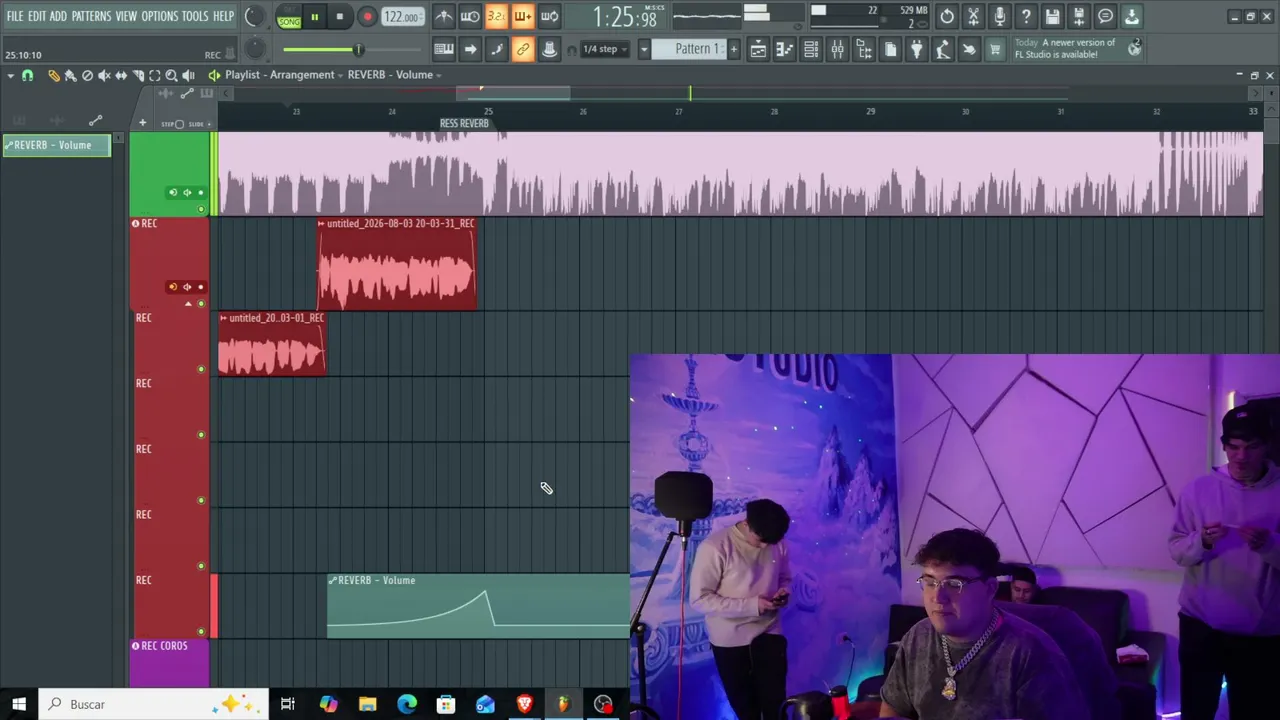The width and height of the screenshot is (1280, 720).
Task: Open the Pattern 1 selector dropdown arrow
Action: (x=644, y=49)
